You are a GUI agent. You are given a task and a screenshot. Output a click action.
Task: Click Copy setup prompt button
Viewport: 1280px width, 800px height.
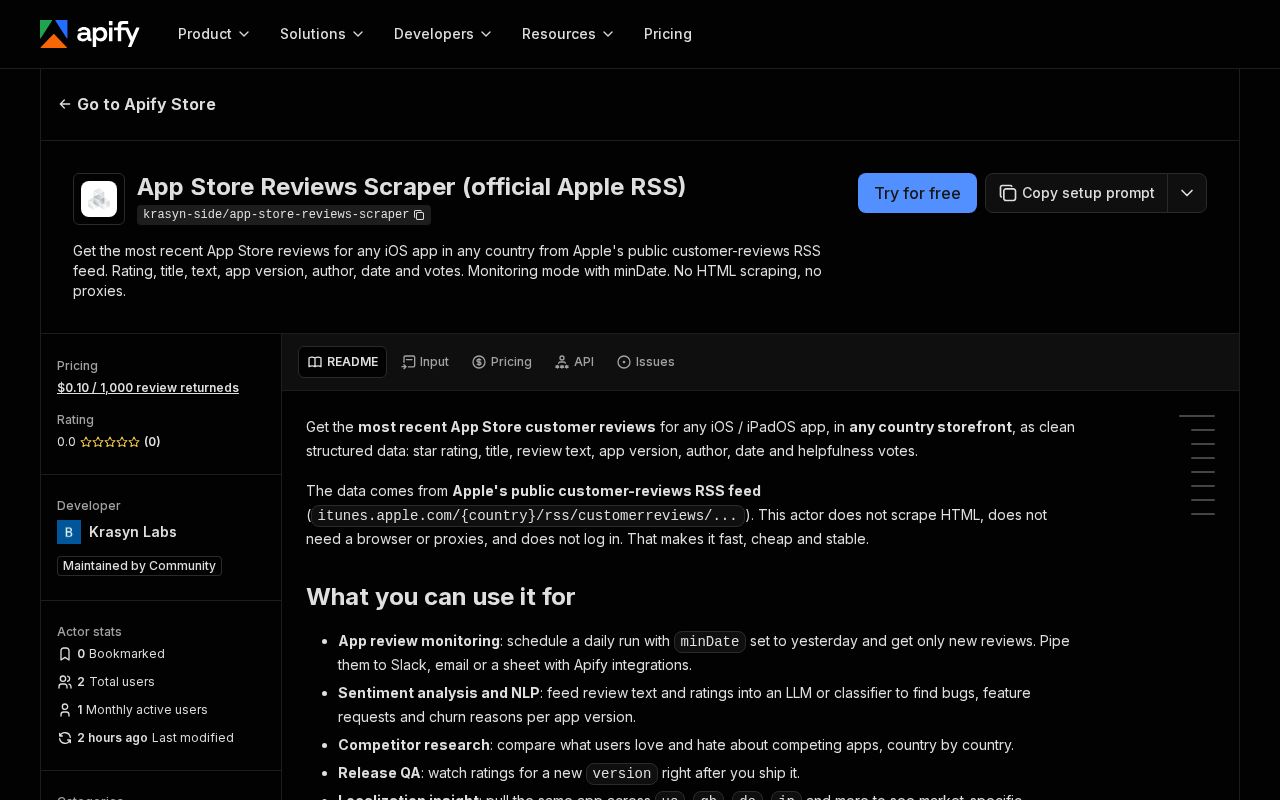1077,193
